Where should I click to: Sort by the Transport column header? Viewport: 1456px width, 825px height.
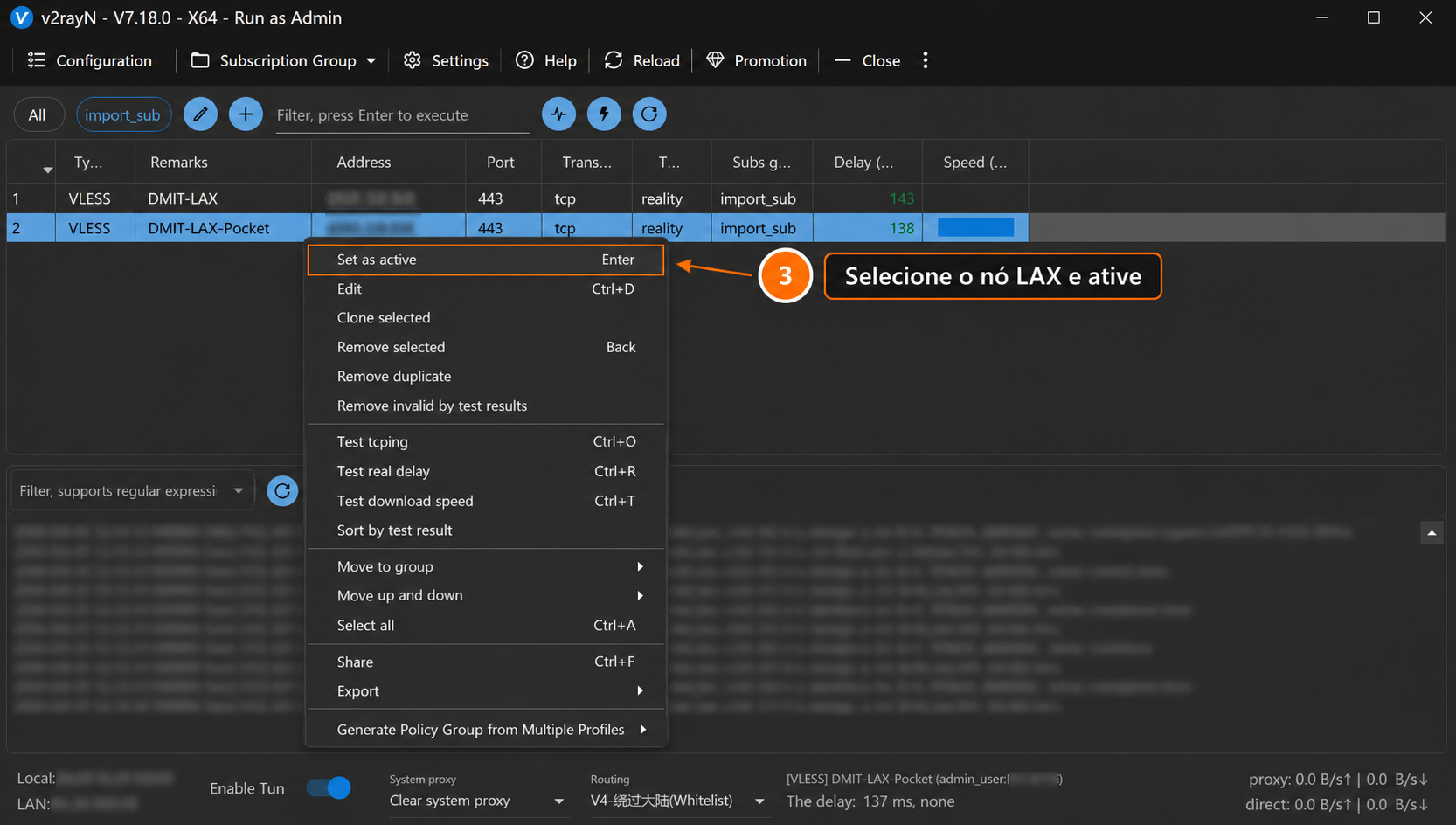coord(587,162)
